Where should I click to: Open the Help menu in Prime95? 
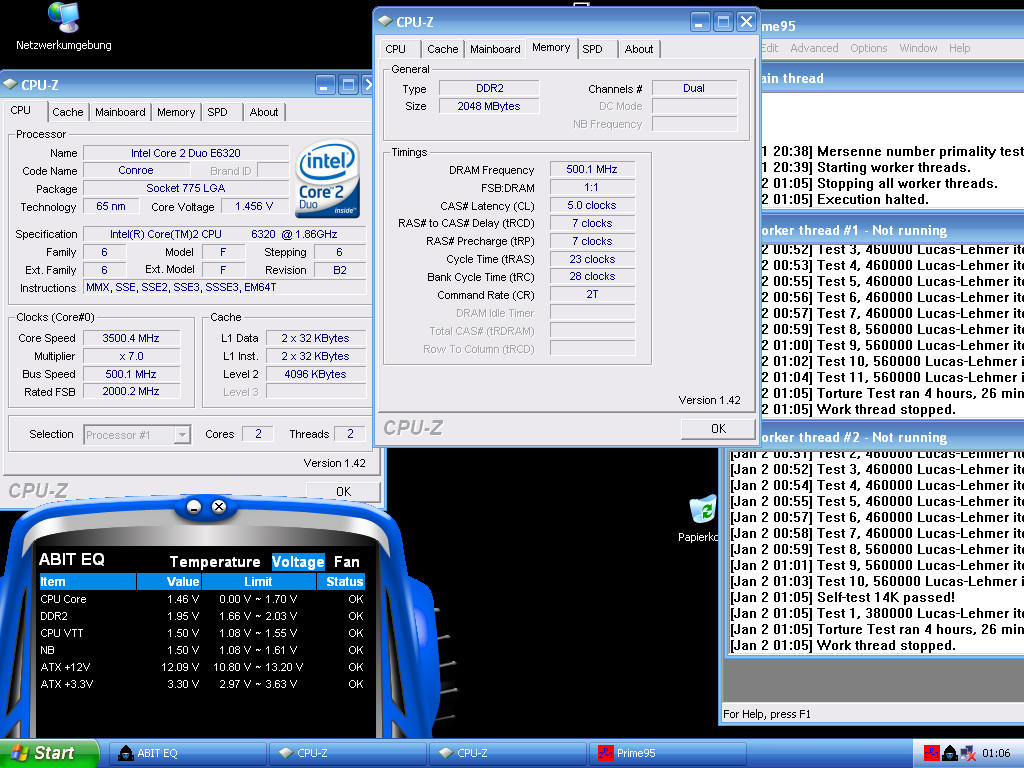point(959,48)
